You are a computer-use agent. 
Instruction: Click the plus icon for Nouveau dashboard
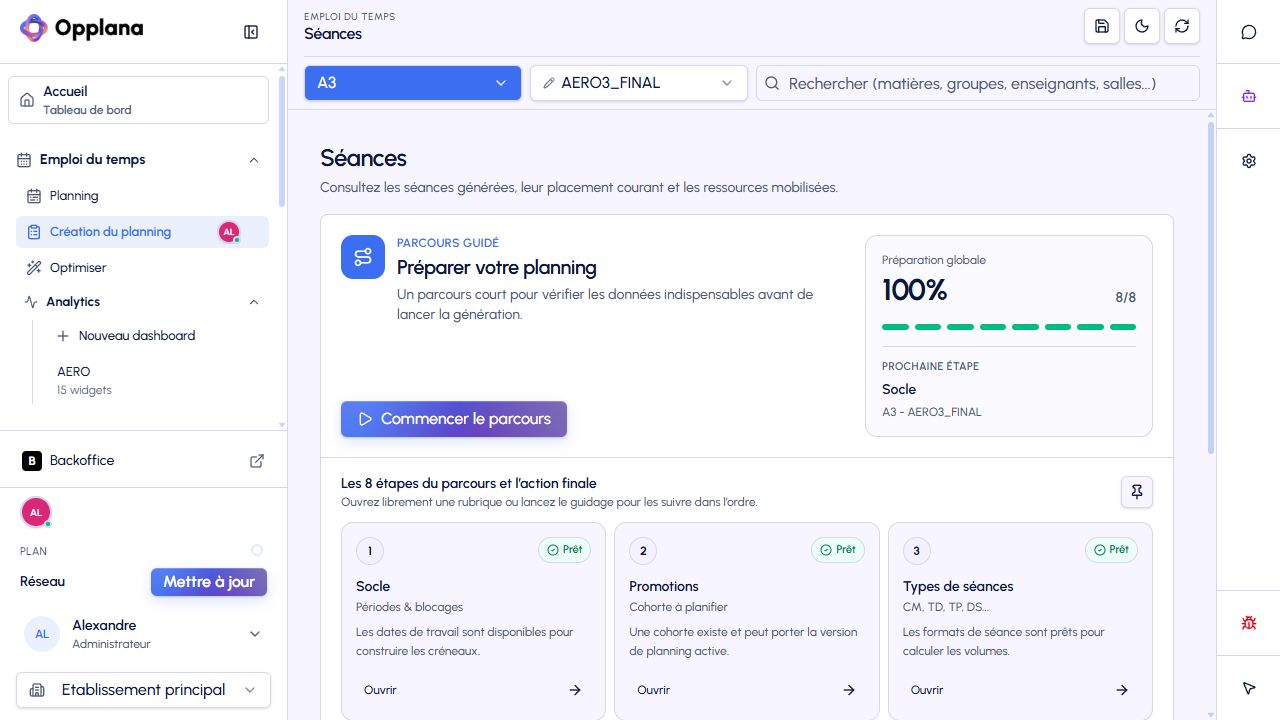coord(63,336)
